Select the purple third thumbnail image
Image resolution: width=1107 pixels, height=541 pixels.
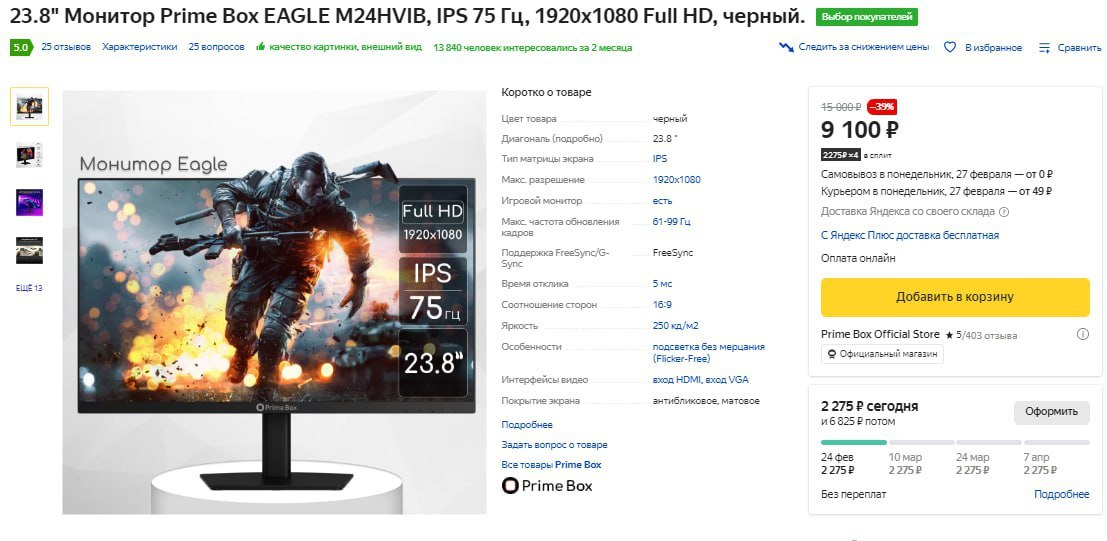coord(30,202)
